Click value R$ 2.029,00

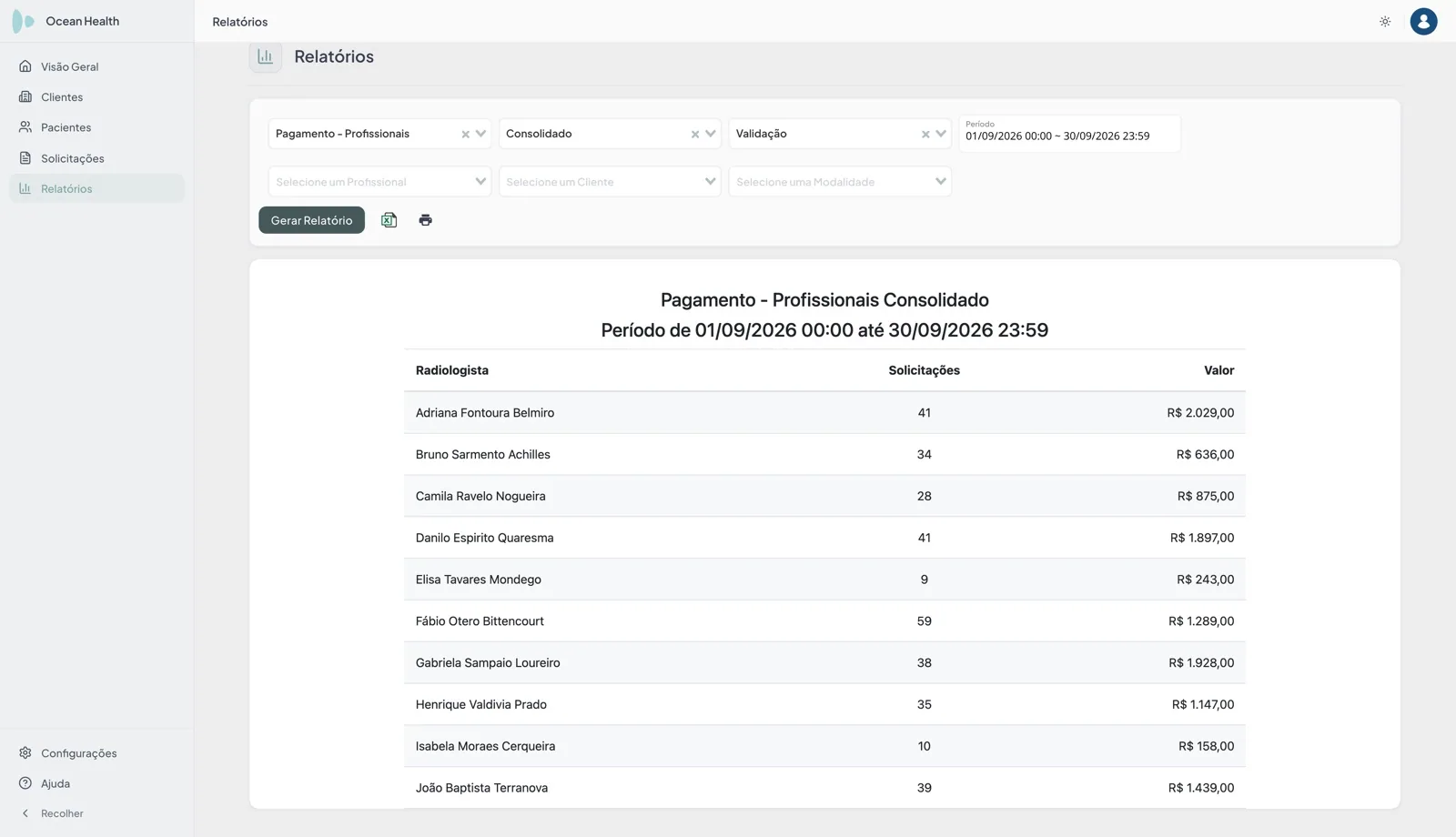1200,413
